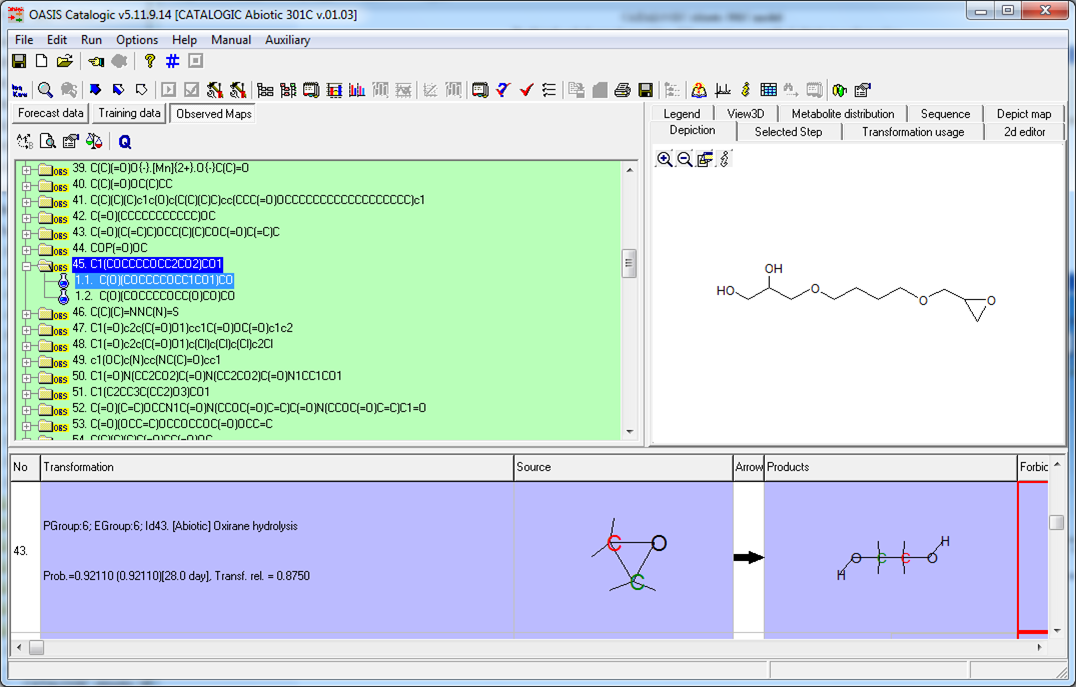1076x687 pixels.
Task: Expand tree item 40
Action: coord(26,186)
